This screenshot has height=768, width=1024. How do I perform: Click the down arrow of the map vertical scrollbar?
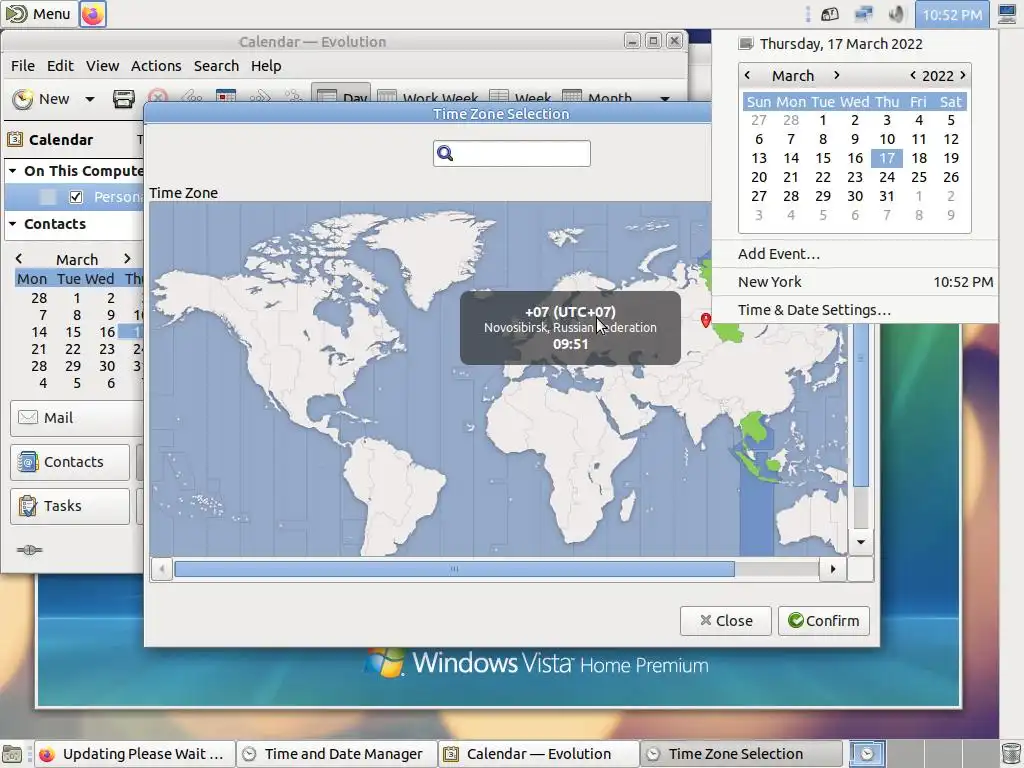pos(861,542)
